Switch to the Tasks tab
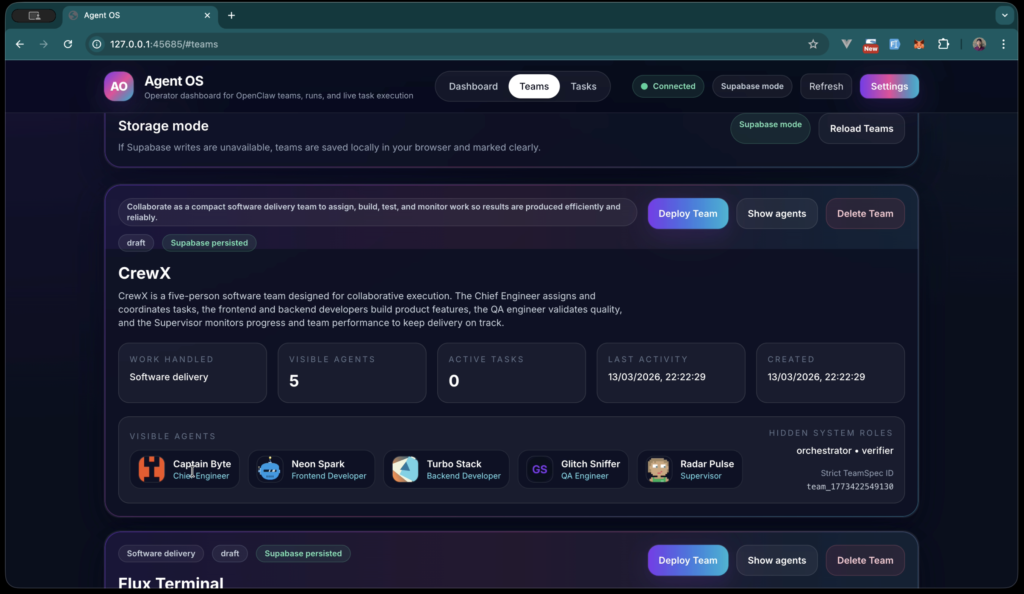The image size is (1024, 594). tap(583, 86)
